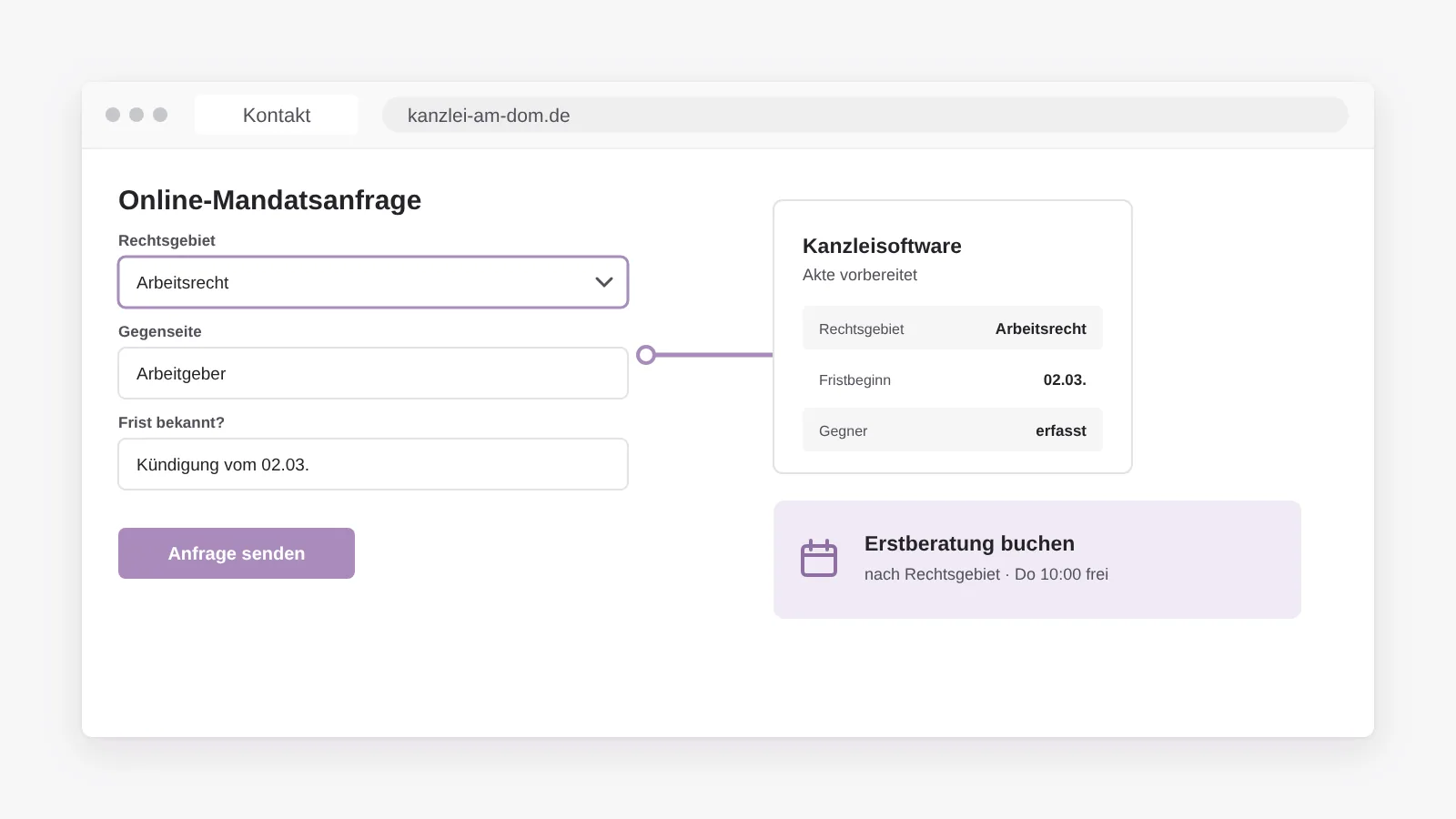This screenshot has width=1456, height=819.
Task: Click the Frist bekannt? label
Action: 171,422
